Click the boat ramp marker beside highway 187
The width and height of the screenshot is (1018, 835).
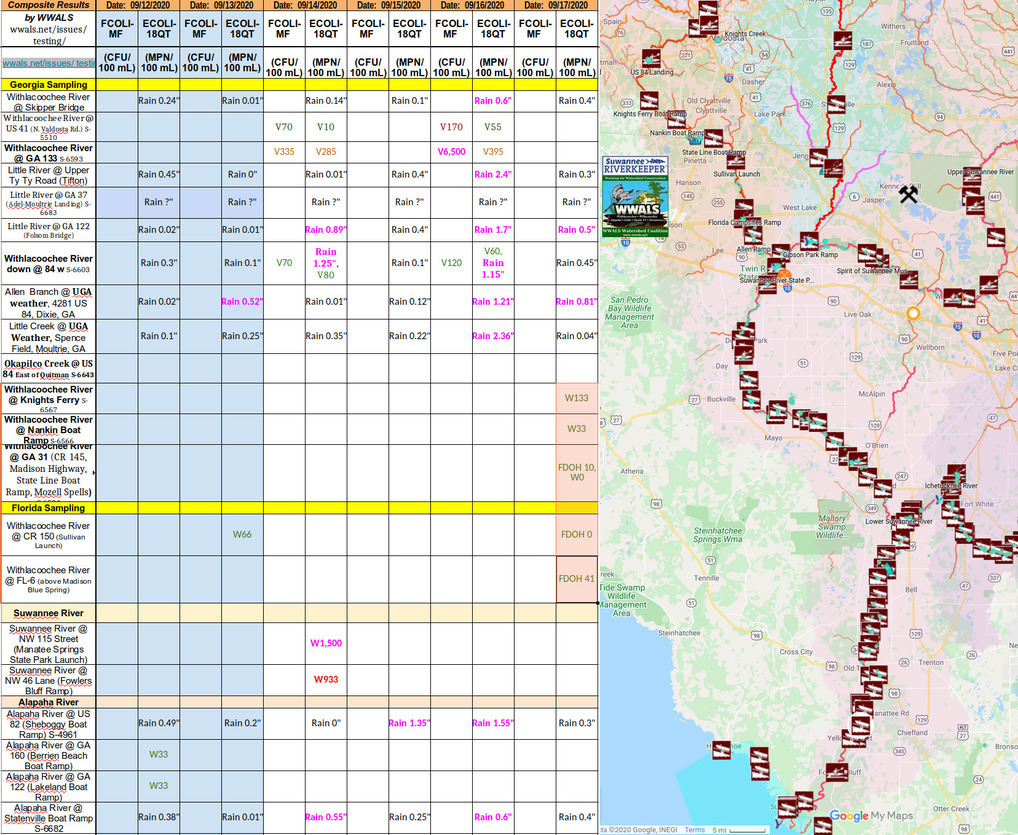pos(843,40)
